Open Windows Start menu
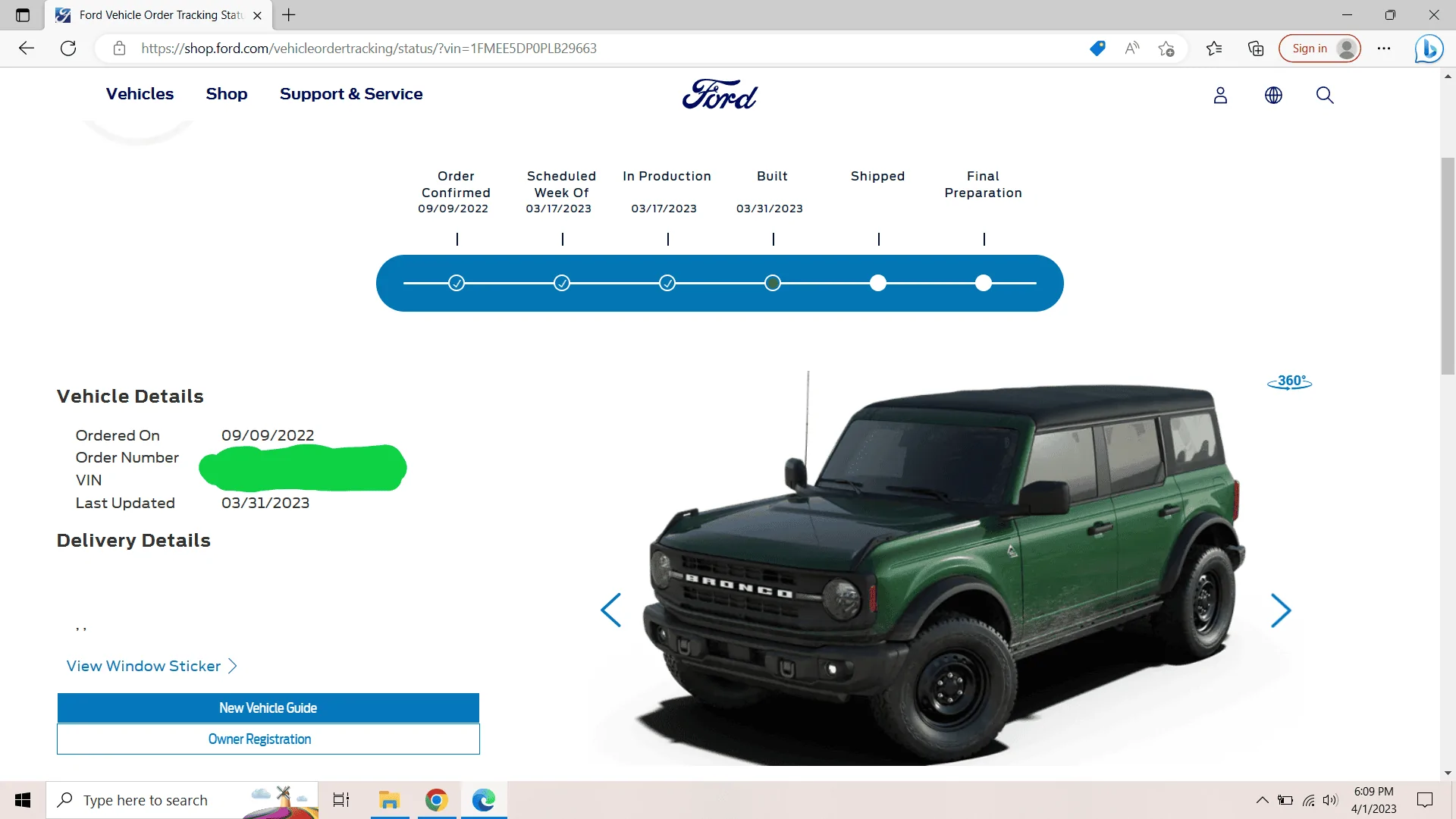Viewport: 1456px width, 819px height. pos(23,800)
